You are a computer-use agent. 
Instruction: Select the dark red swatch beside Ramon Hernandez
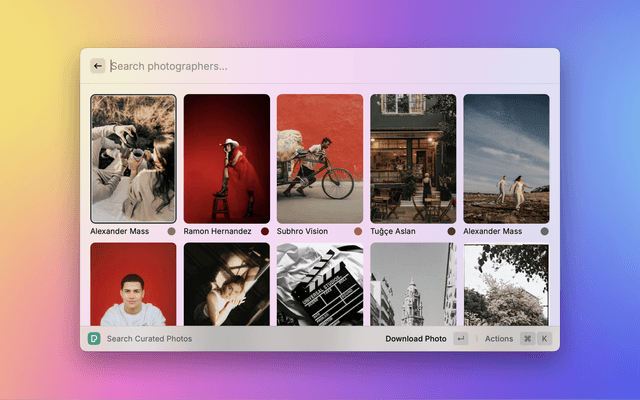[265, 231]
